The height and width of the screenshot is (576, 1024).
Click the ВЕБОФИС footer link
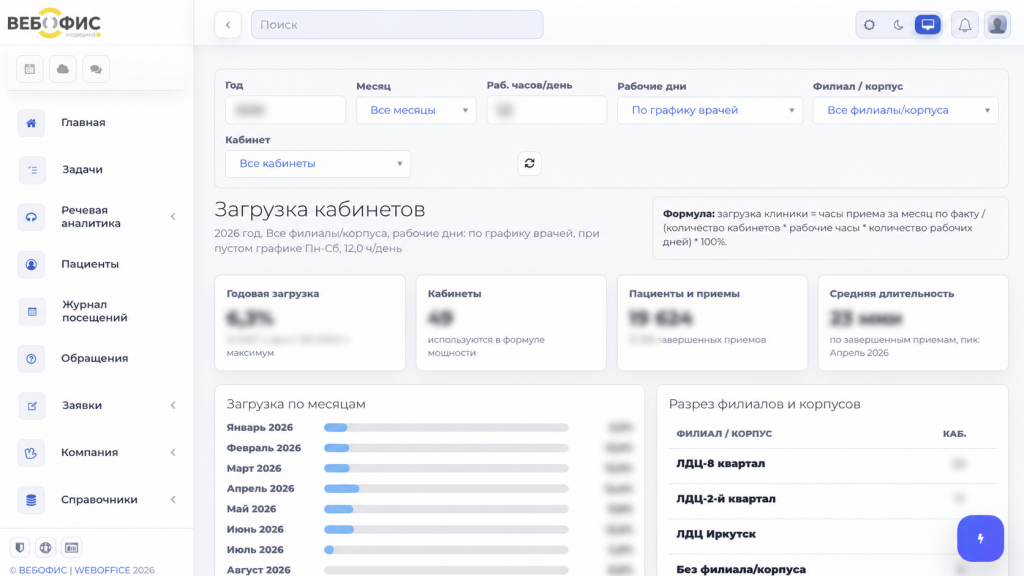point(42,570)
